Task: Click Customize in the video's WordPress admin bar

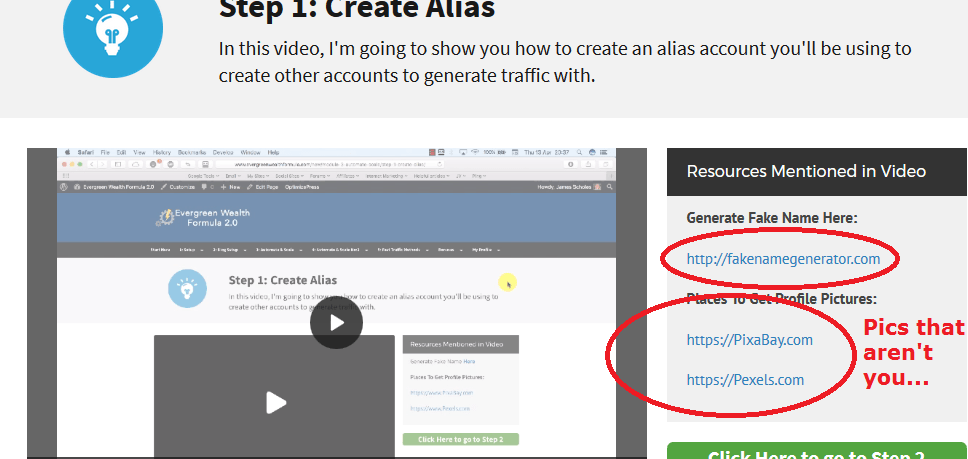Action: point(178,187)
